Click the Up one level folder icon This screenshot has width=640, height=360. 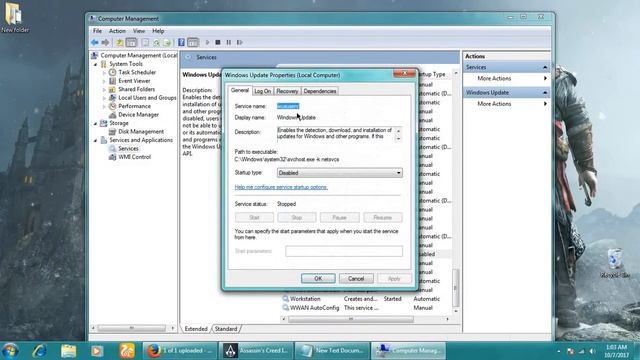click(x=120, y=42)
